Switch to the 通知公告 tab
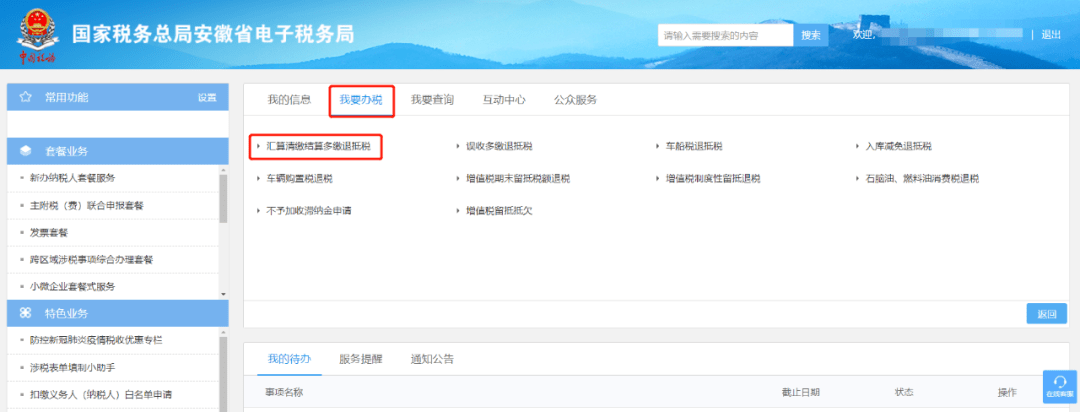 pos(432,358)
